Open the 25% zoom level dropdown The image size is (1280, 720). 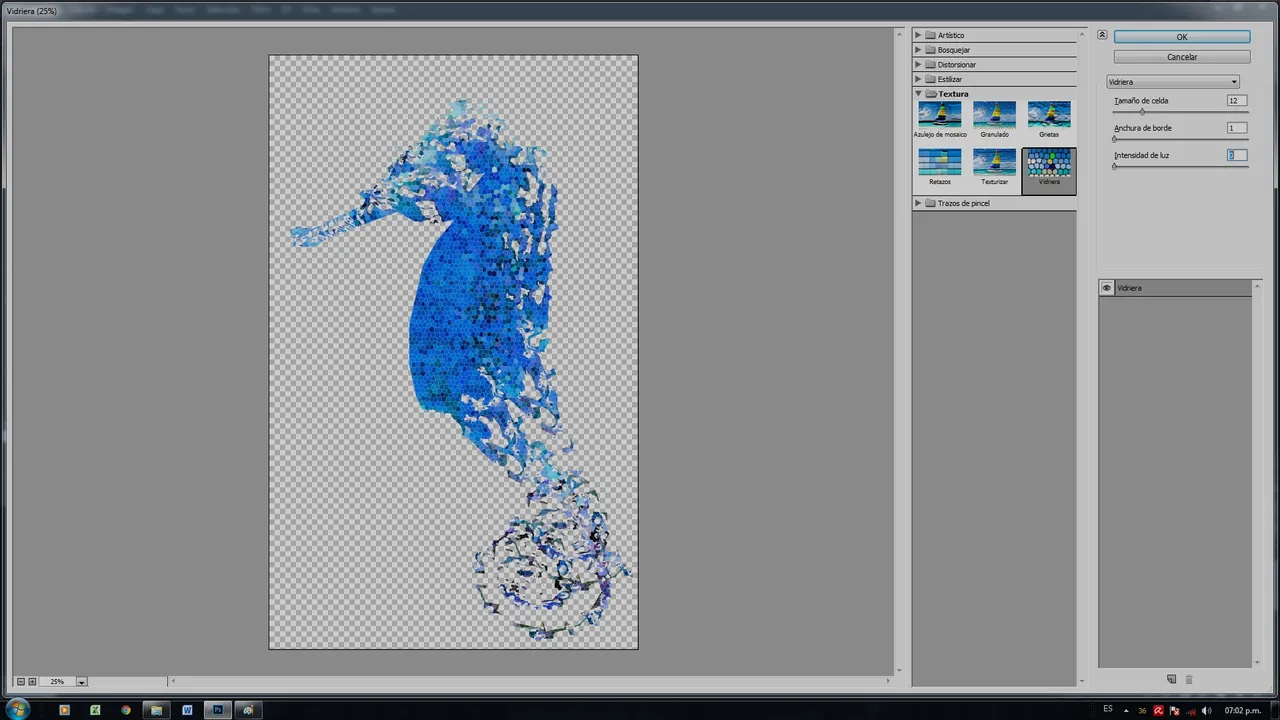81,682
